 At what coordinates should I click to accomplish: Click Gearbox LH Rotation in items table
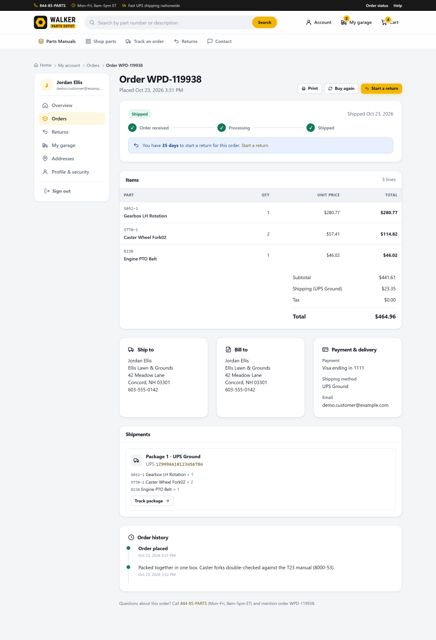145,216
